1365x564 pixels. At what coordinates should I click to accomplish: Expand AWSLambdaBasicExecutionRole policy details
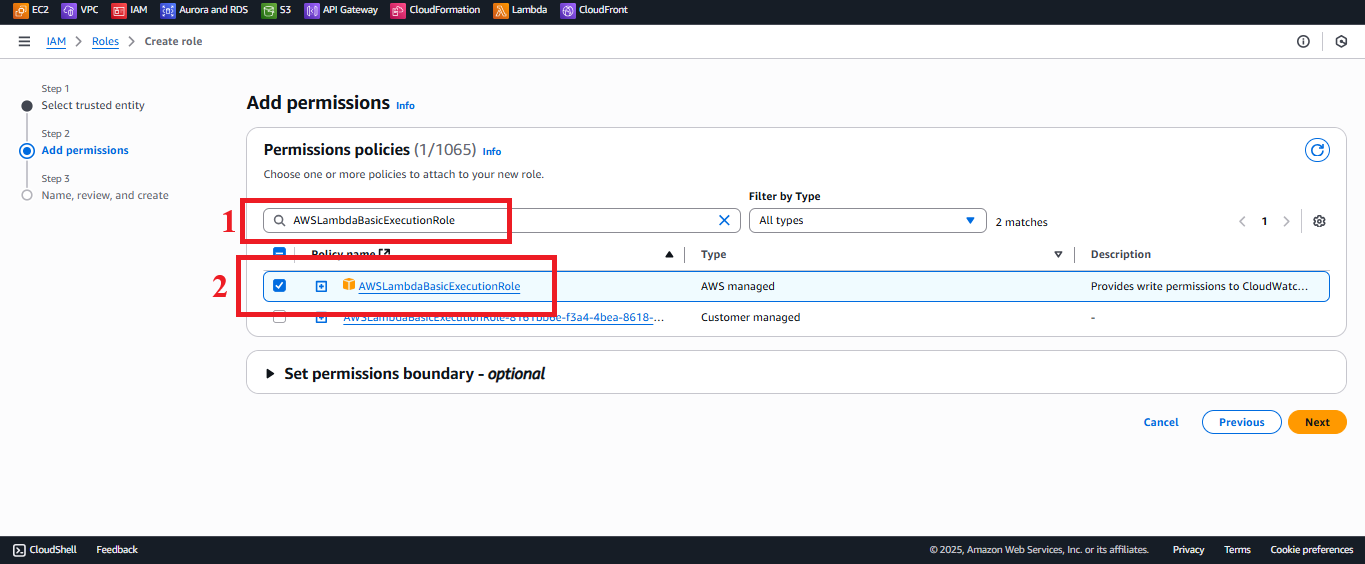tap(321, 286)
